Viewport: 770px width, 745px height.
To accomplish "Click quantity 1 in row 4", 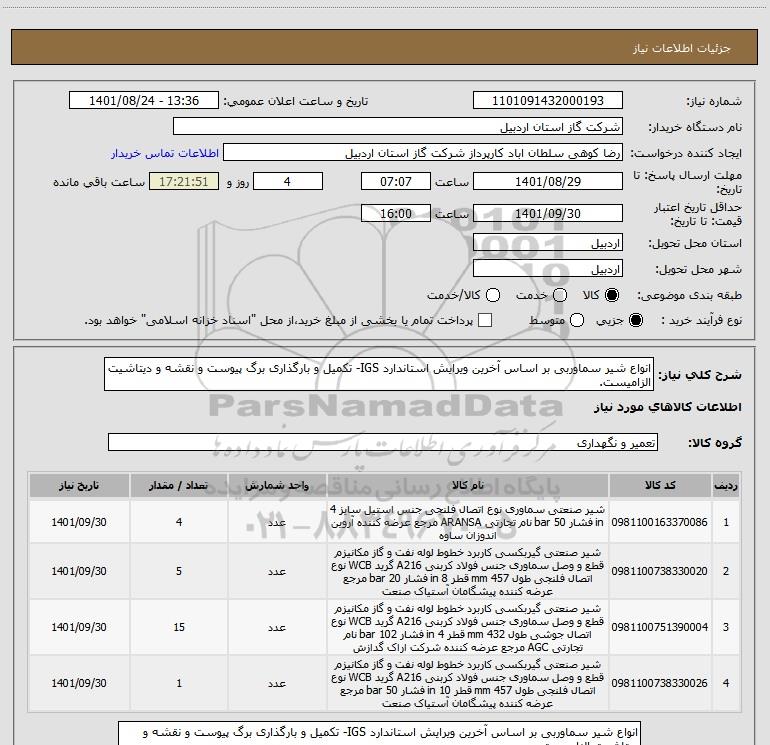I will [x=179, y=683].
